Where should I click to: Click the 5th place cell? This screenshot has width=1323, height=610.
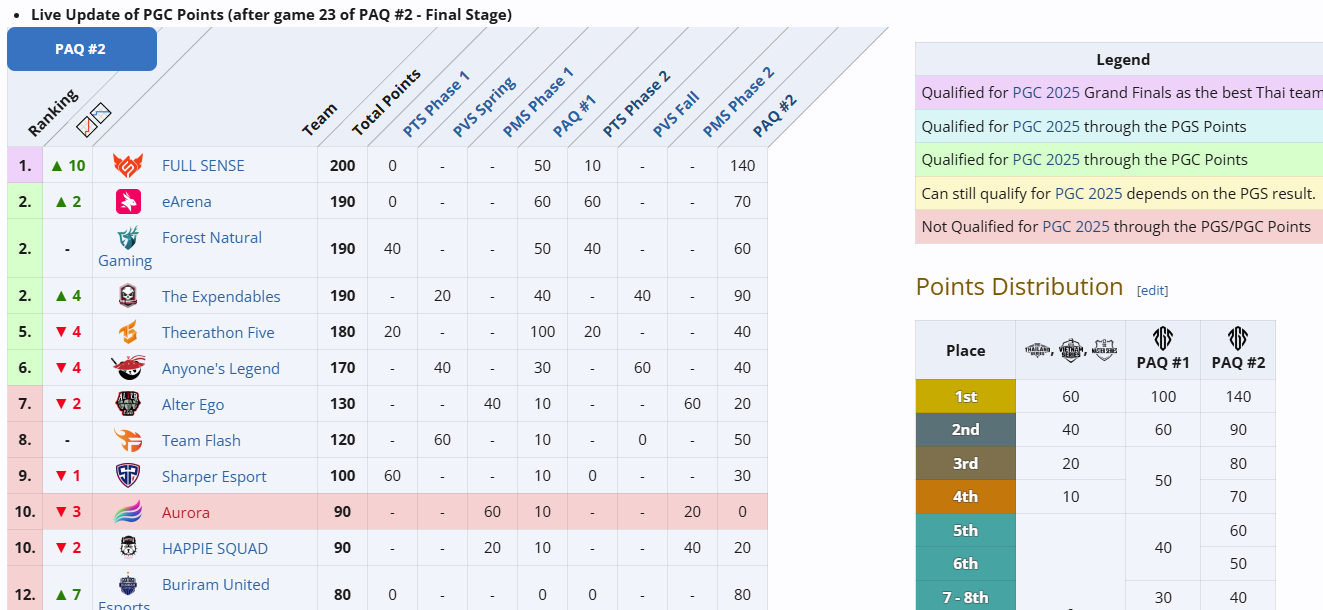965,530
